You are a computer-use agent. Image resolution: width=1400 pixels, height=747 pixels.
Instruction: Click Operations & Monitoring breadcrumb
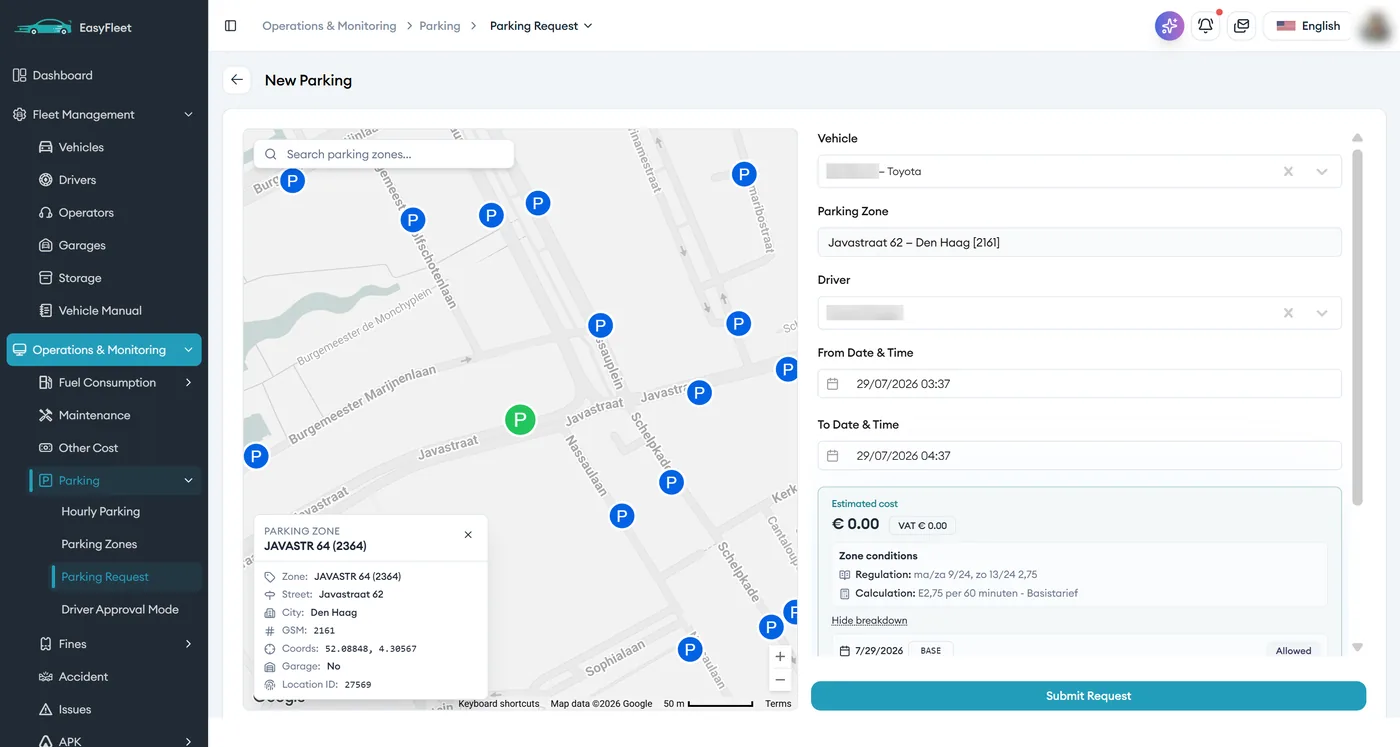(329, 26)
